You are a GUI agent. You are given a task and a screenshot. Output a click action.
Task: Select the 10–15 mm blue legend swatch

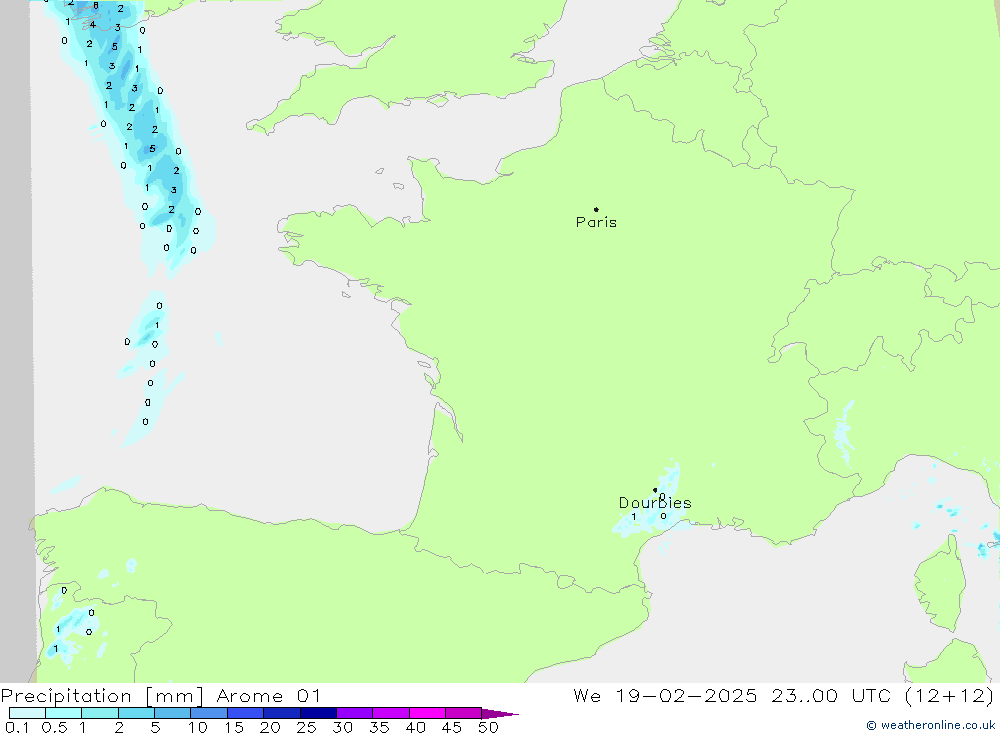[x=209, y=713]
